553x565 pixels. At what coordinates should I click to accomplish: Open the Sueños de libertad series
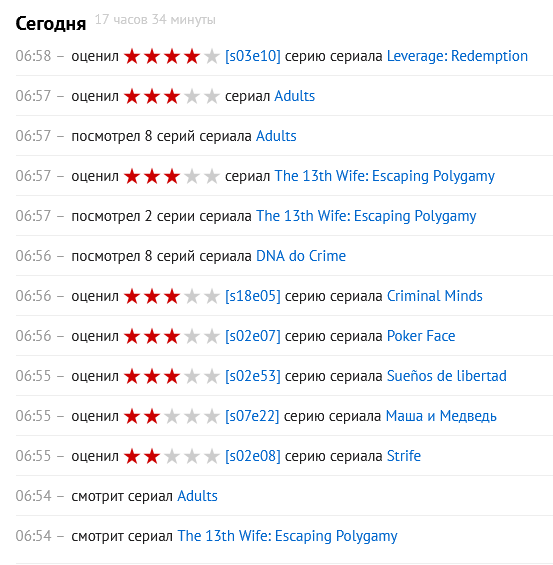[x=447, y=376]
